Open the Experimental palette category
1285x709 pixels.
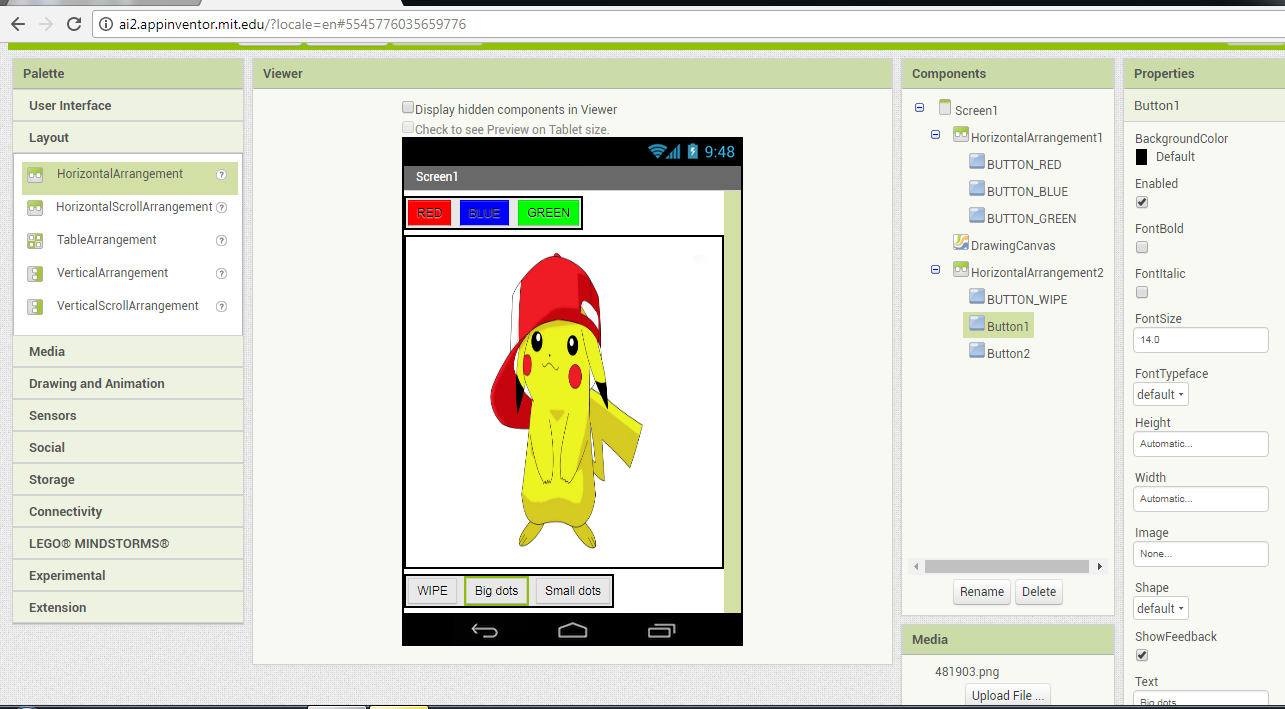click(128, 576)
